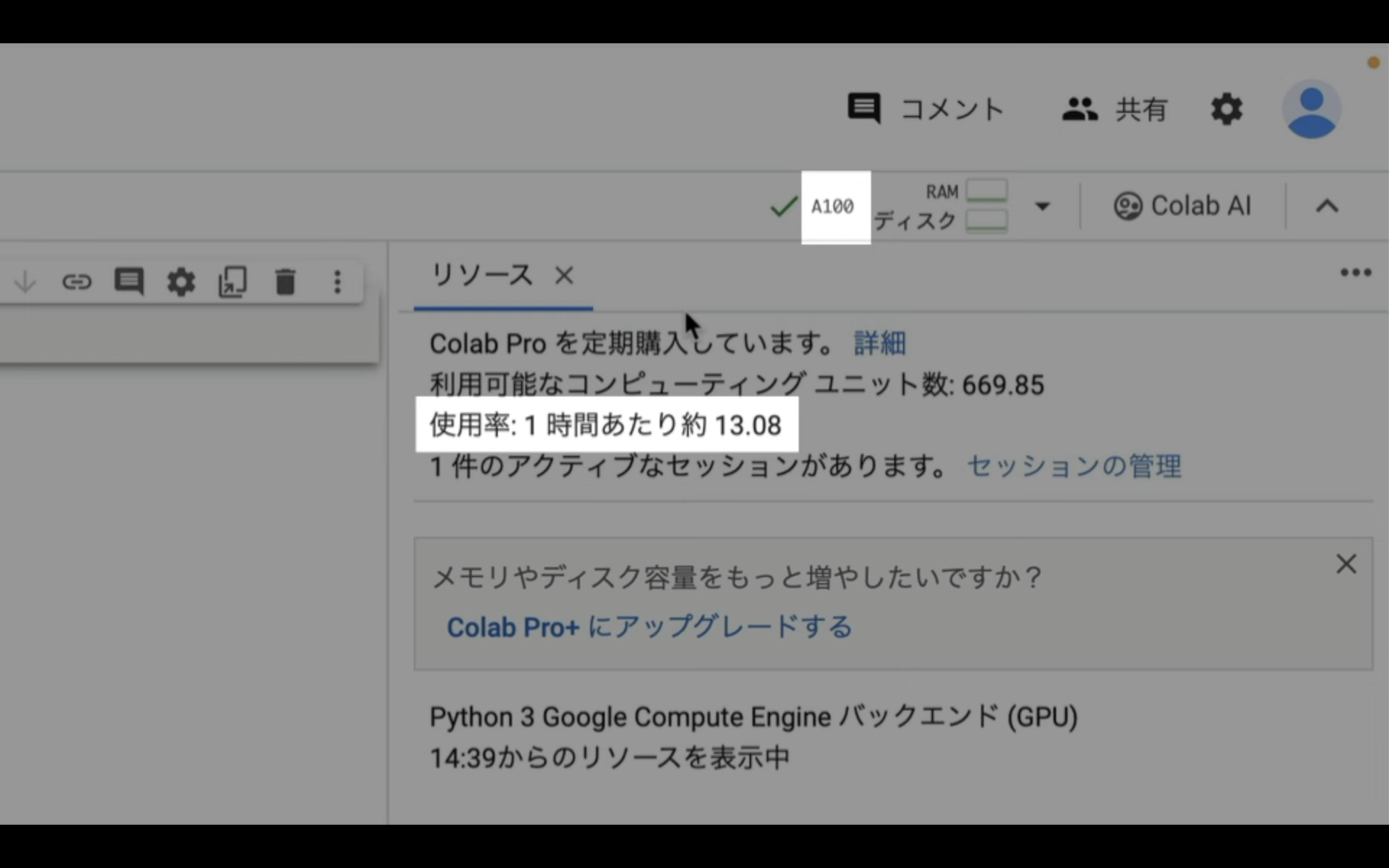Open Colab AI assistant
Screen dimensions: 1389x868
click(1183, 205)
